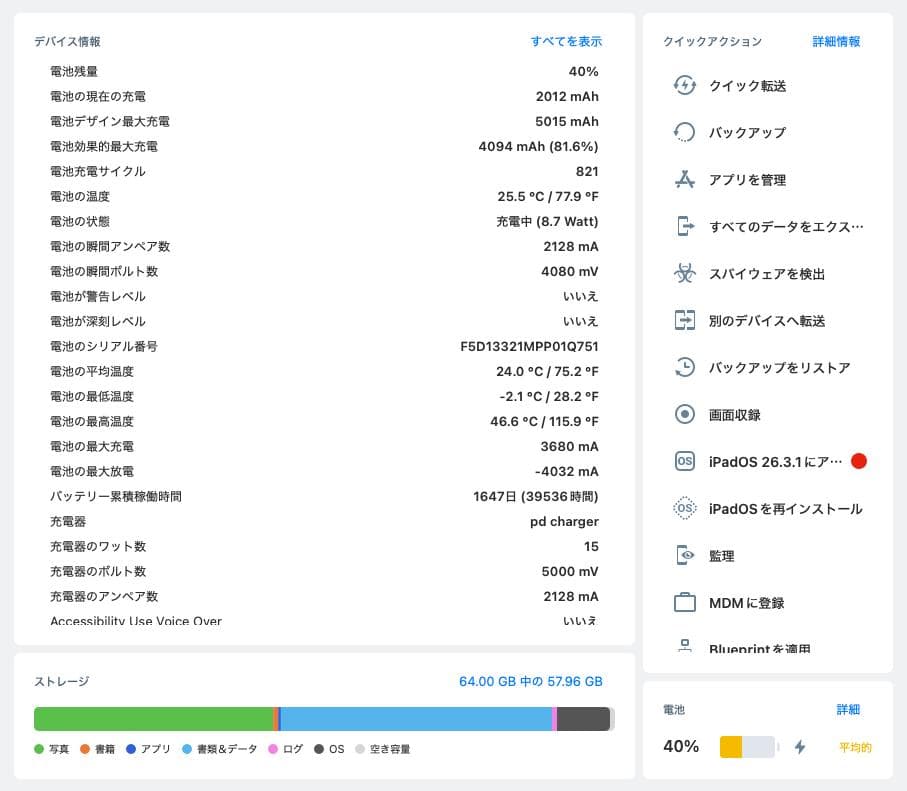
Task: Select スパイウェアを検出 action label
Action: [767, 274]
